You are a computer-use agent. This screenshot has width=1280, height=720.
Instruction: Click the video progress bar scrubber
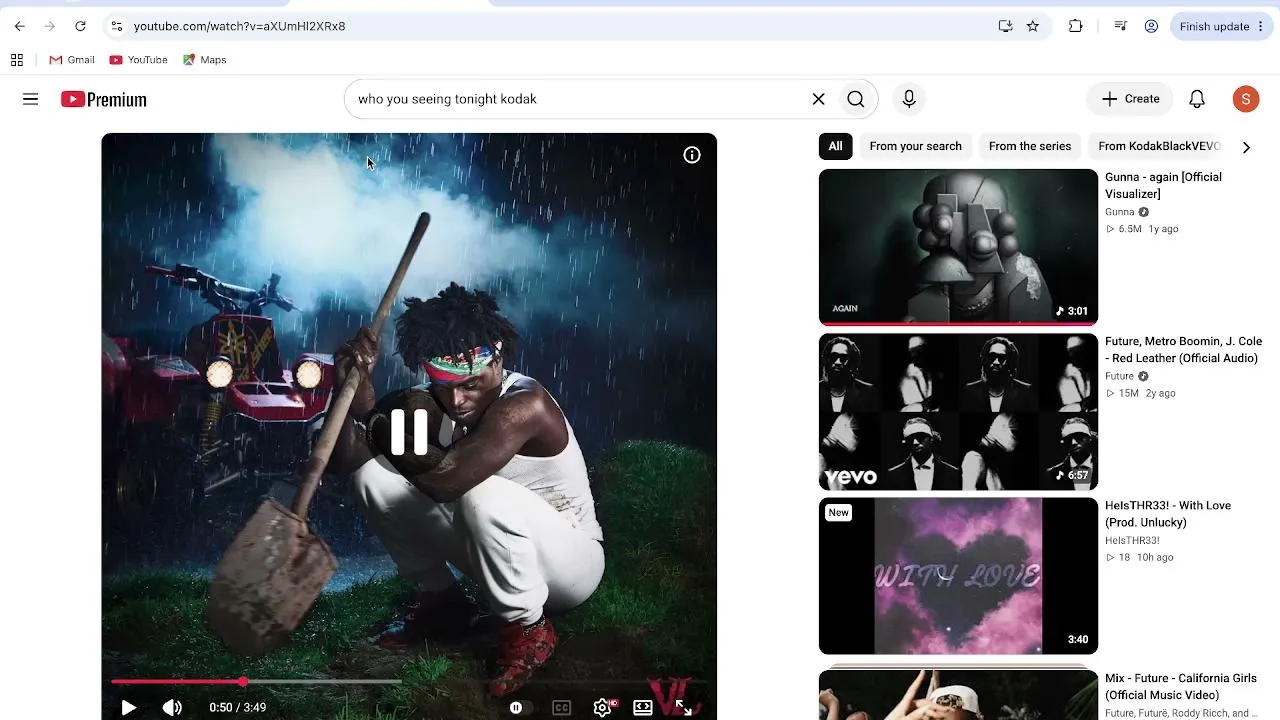pos(242,681)
